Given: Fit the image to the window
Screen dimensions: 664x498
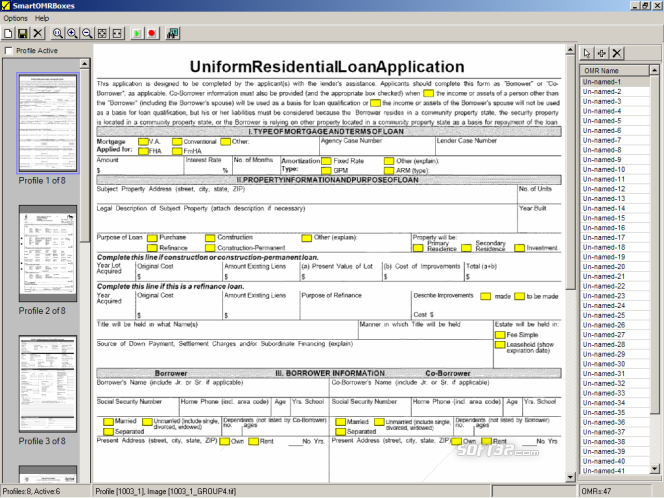Looking at the screenshot, I should click(102, 33).
